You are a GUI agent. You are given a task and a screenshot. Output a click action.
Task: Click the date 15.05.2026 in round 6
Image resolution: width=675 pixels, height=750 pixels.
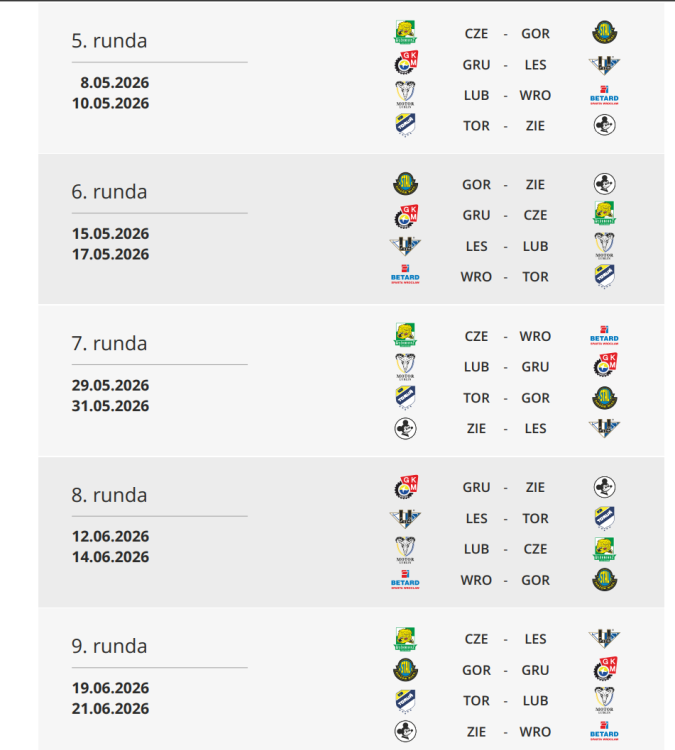coord(110,234)
